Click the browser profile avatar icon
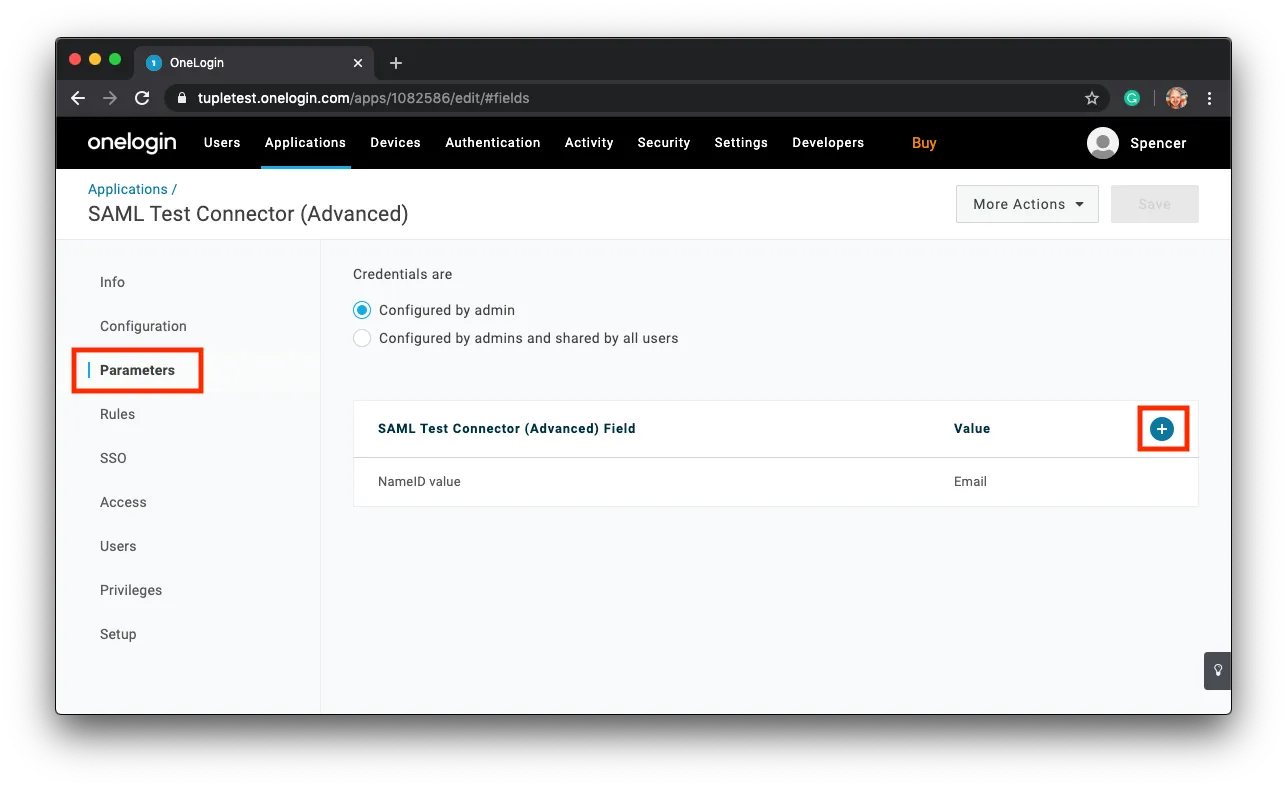 pos(1176,98)
